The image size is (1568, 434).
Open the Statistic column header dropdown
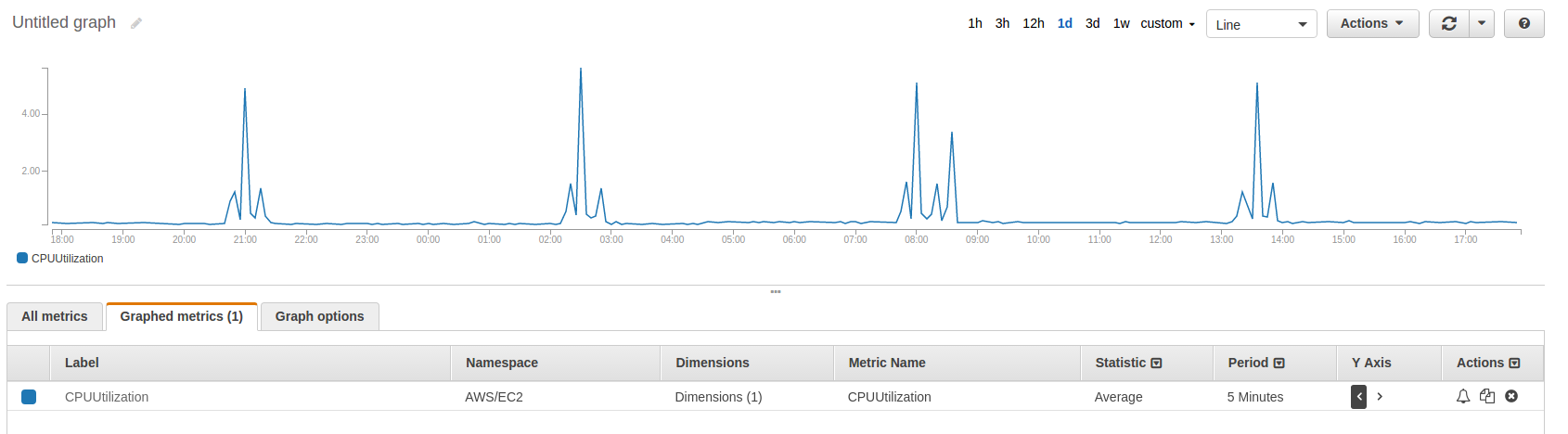tap(1156, 364)
